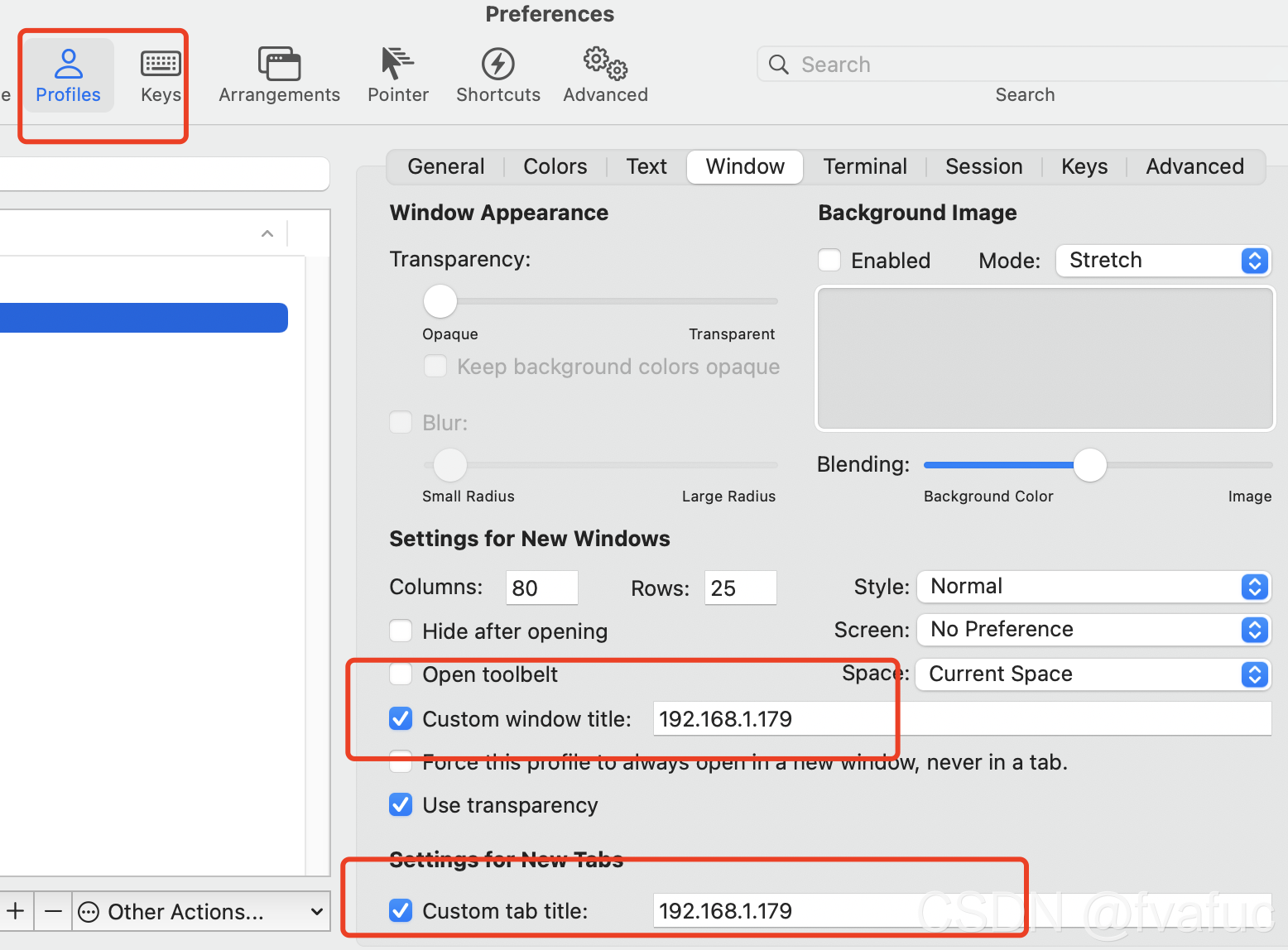Click the magnifying glass search icon
Screen dimensions: 1288x950
tap(778, 65)
